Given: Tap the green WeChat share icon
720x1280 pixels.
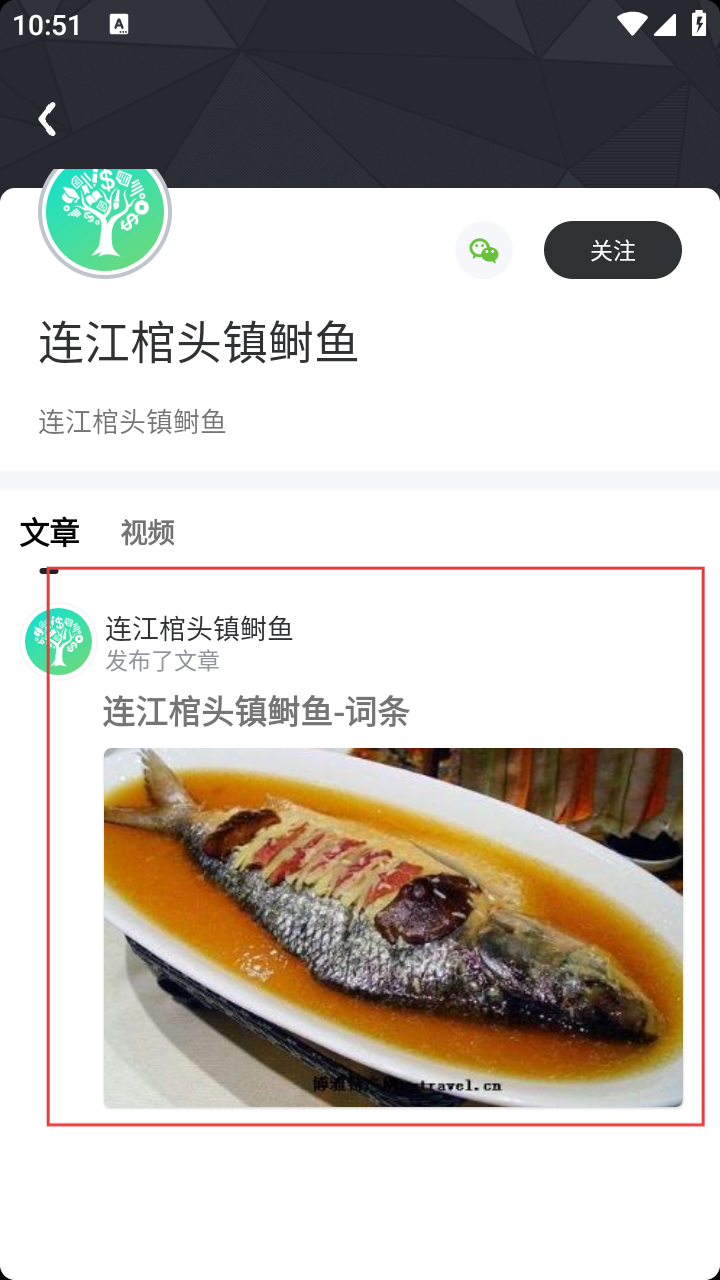Looking at the screenshot, I should (x=484, y=250).
